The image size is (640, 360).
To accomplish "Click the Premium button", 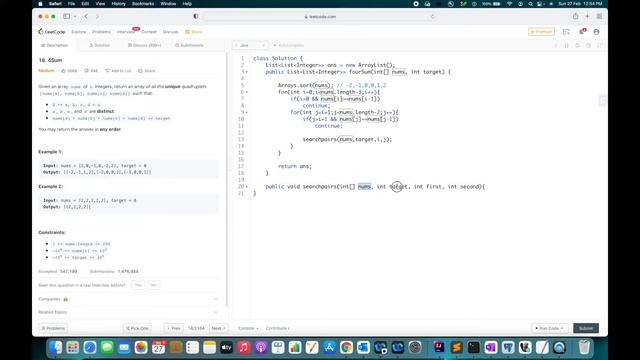I will (x=541, y=31).
